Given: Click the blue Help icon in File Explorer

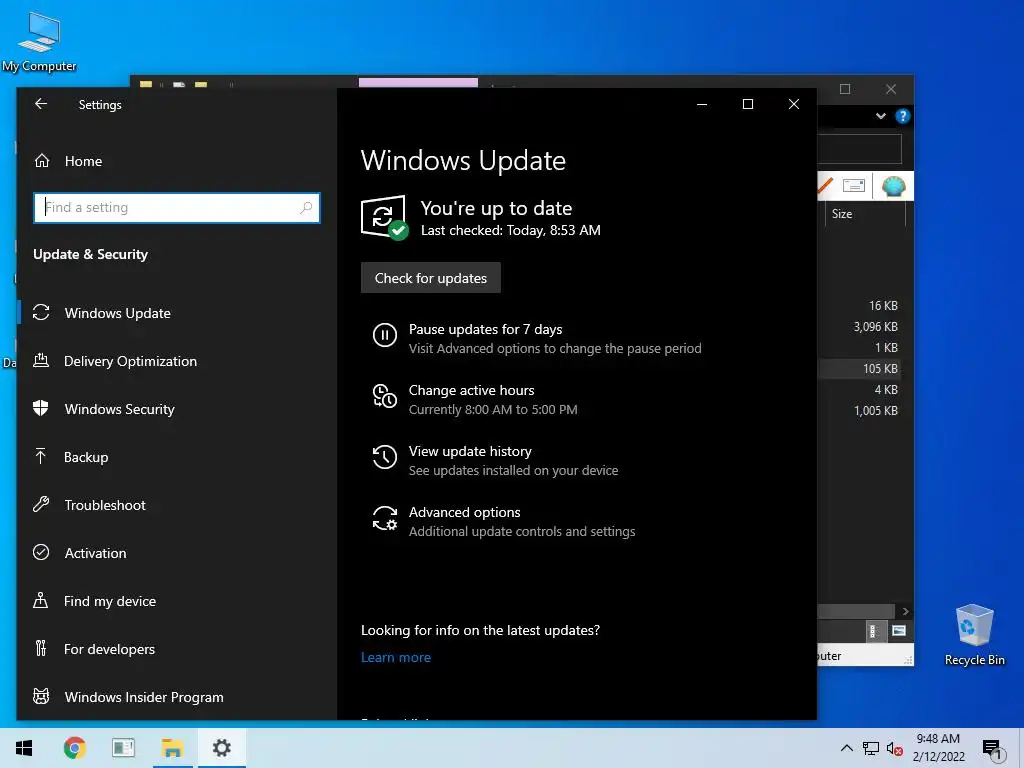Looking at the screenshot, I should click(903, 116).
